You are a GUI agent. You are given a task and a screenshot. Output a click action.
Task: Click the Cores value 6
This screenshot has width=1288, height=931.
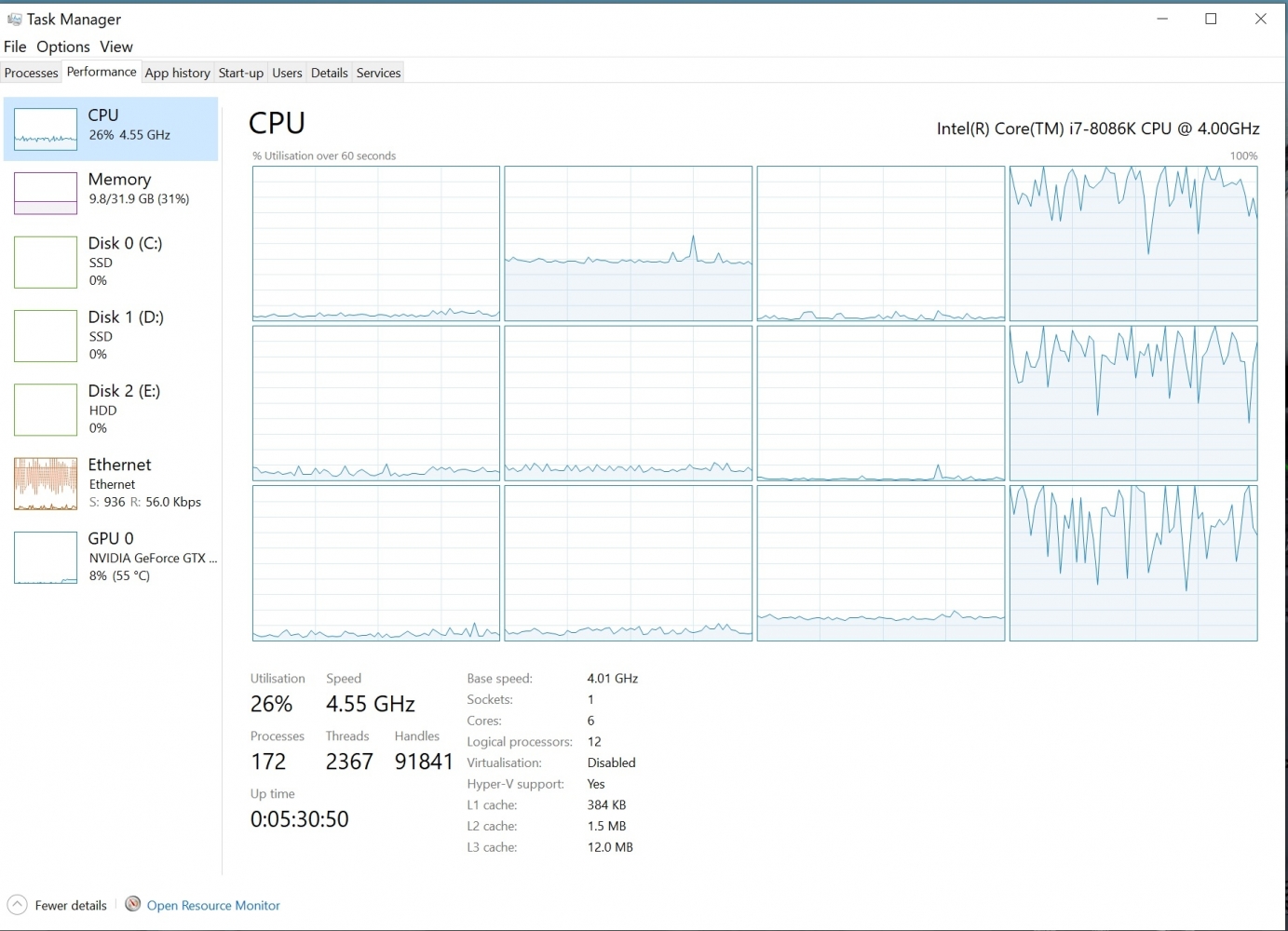[590, 721]
